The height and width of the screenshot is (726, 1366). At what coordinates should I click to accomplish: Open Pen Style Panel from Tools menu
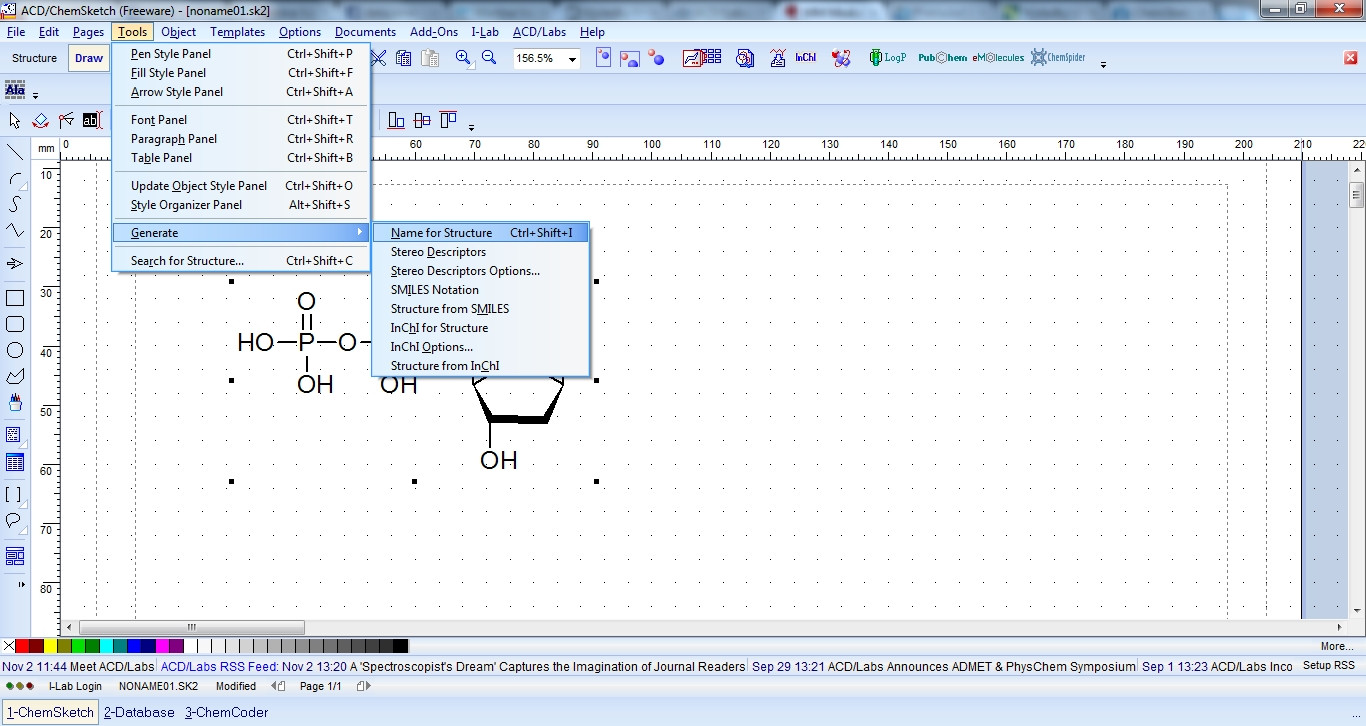241,54
